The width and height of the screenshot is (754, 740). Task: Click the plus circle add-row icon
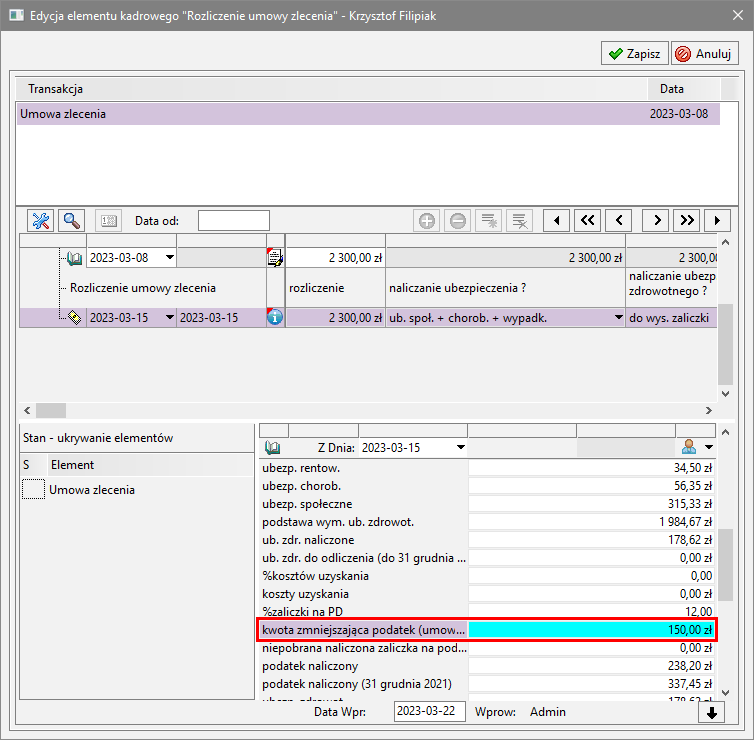click(427, 221)
